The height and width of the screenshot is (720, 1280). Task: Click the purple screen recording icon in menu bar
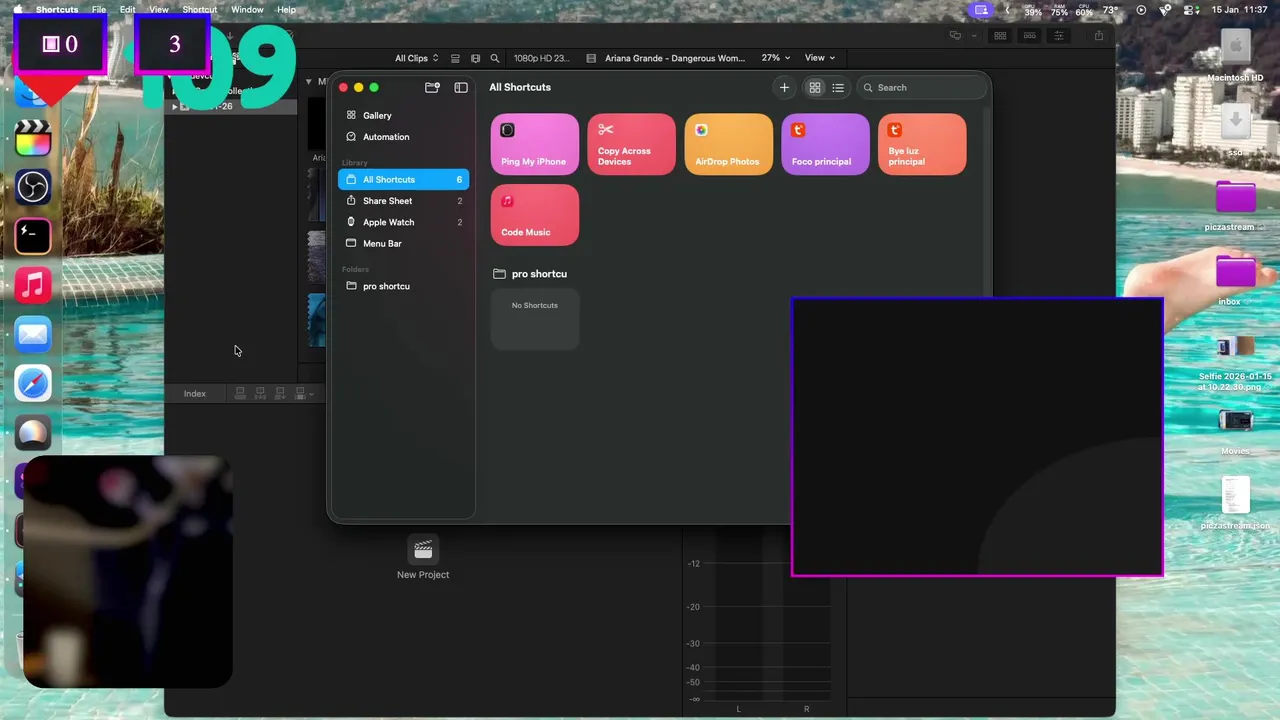point(981,9)
